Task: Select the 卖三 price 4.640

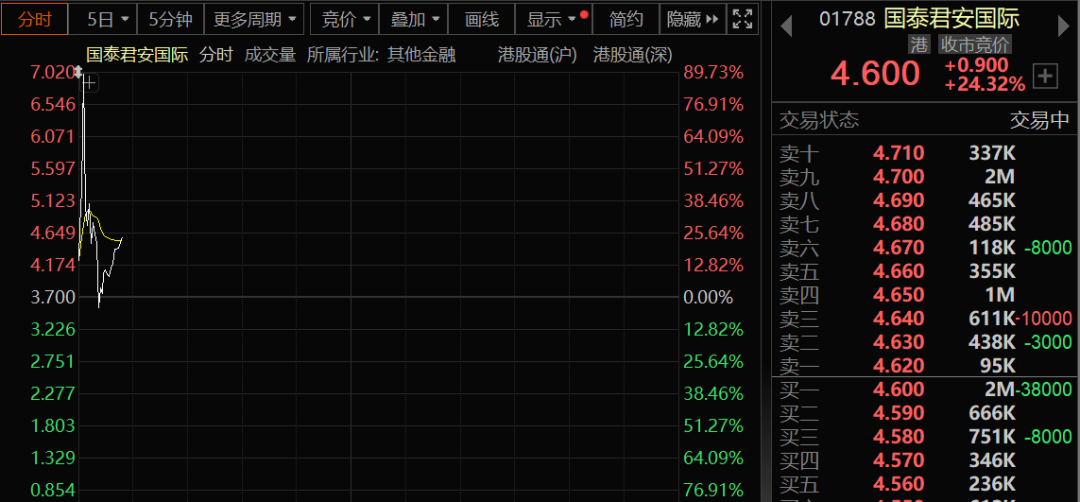Action: click(899, 318)
